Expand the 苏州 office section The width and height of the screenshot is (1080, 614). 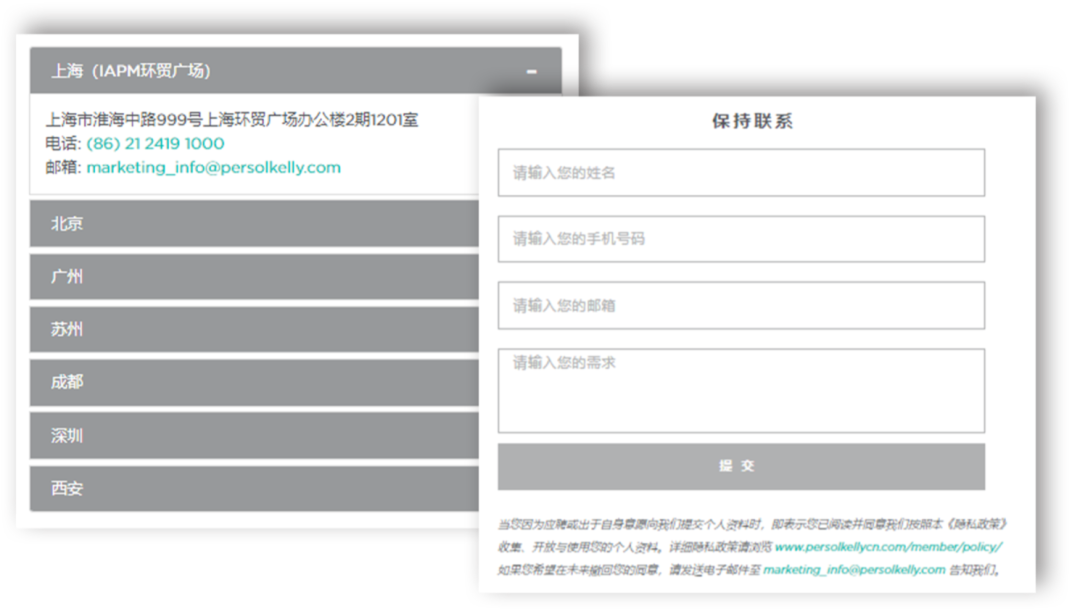(250, 330)
